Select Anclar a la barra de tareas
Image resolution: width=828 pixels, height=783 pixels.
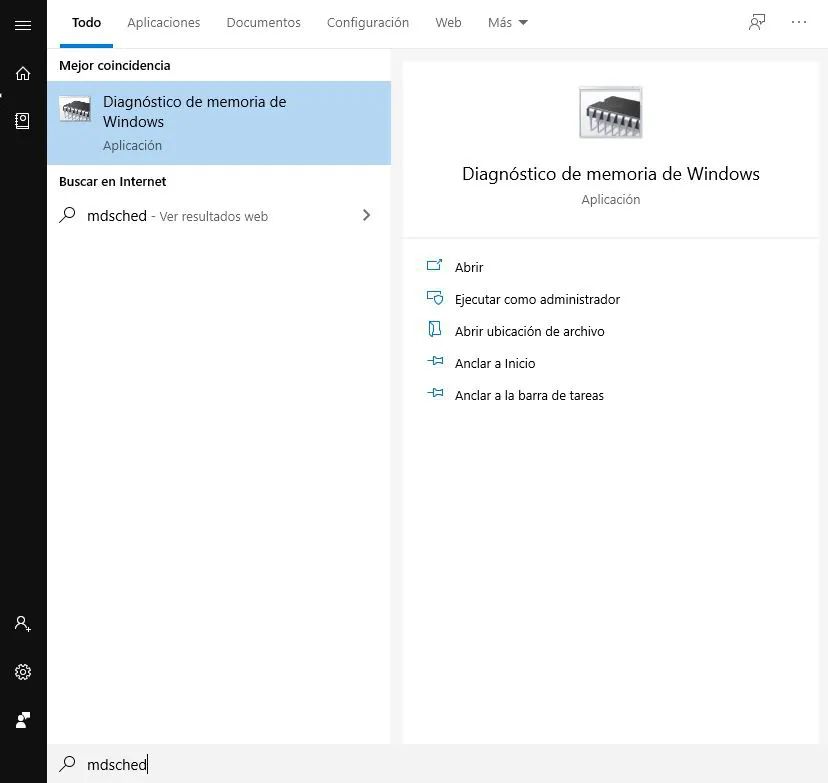[529, 395]
